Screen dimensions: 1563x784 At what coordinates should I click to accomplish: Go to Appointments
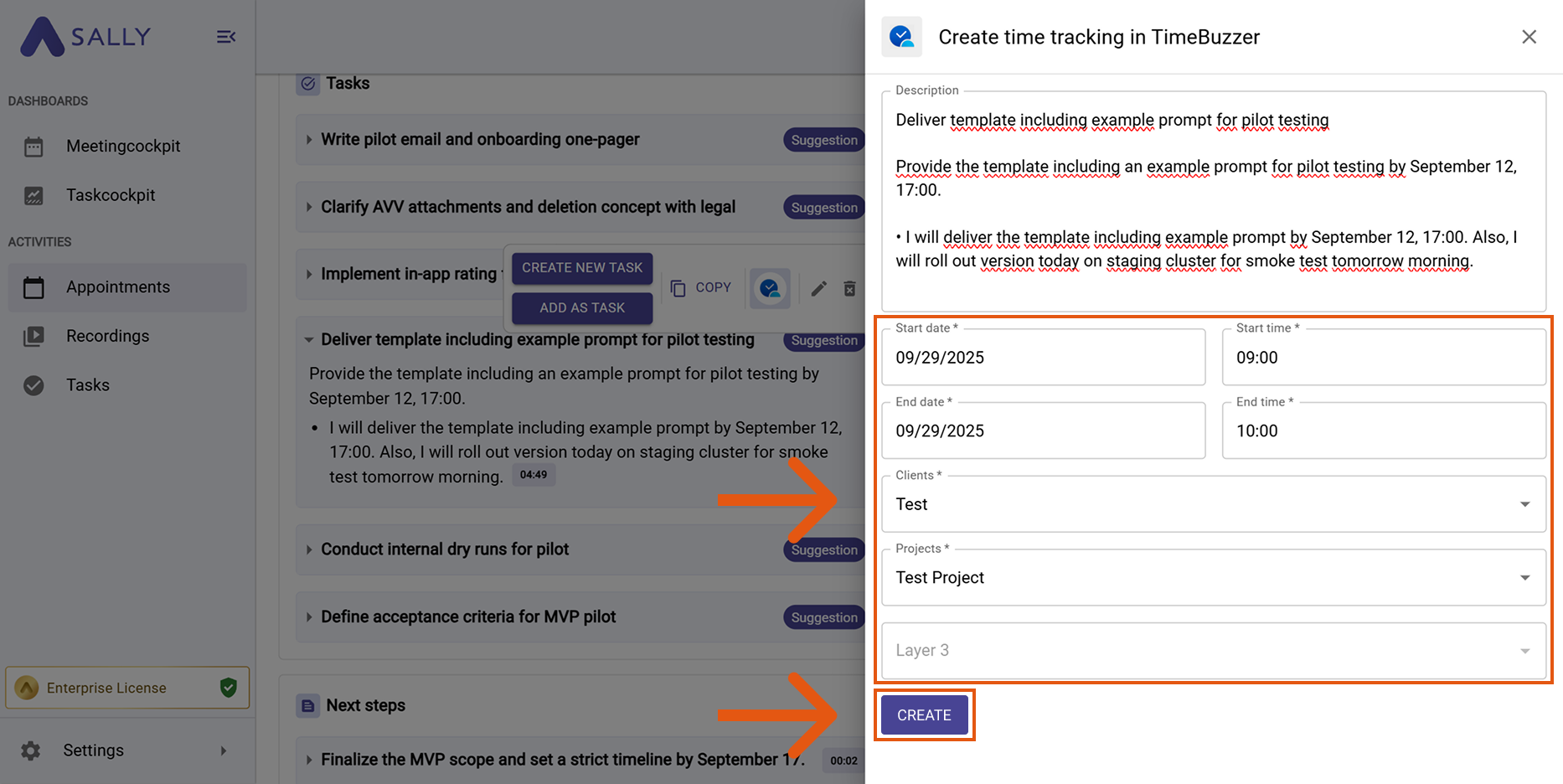(127, 287)
